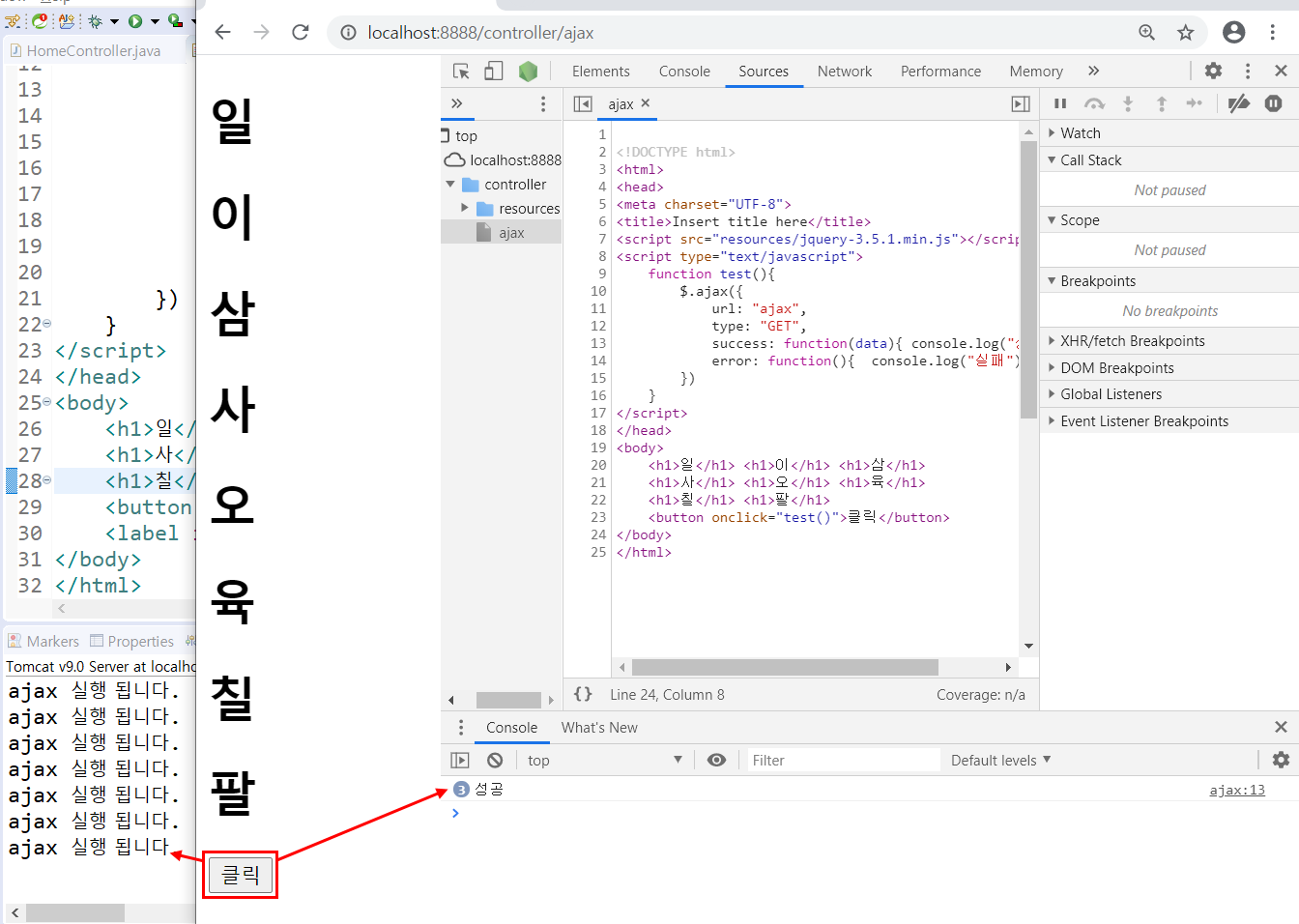This screenshot has height=924, width=1299.
Task: Select the Sources tab
Action: click(764, 72)
